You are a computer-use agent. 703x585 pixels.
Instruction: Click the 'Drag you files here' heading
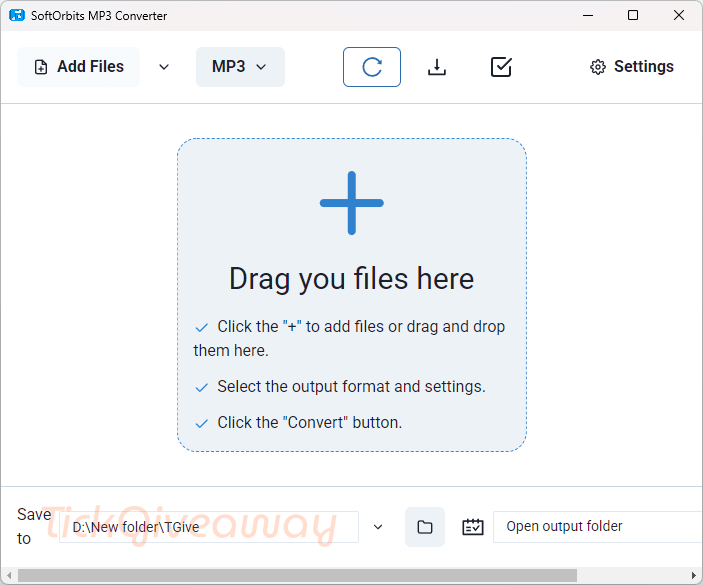pyautogui.click(x=352, y=279)
